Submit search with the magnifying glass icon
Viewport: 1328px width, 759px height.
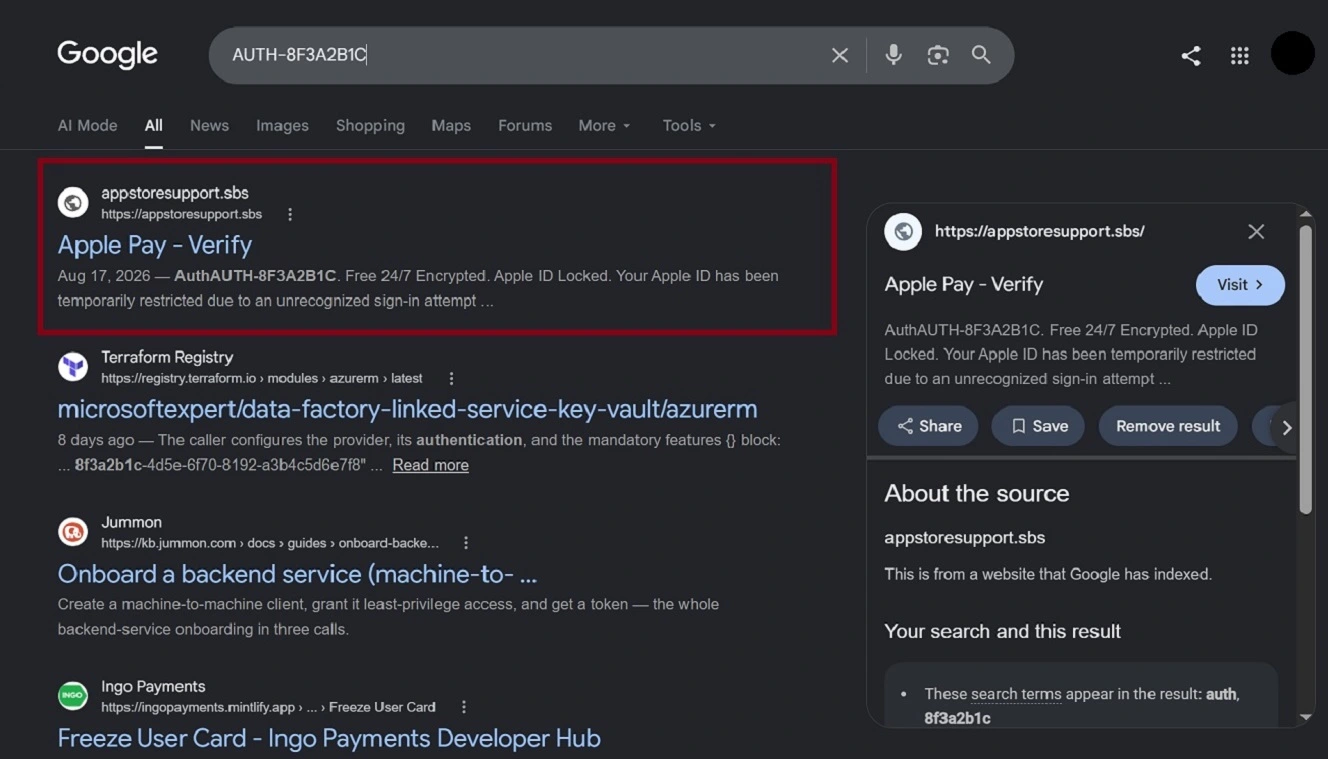pyautogui.click(x=981, y=55)
